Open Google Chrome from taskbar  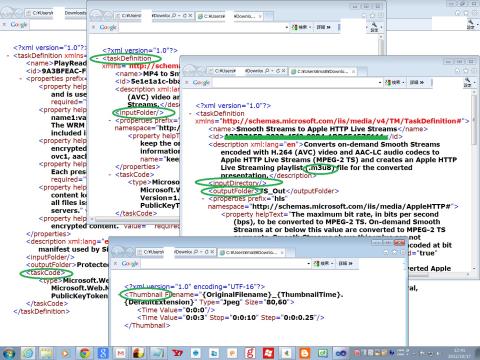85,353
